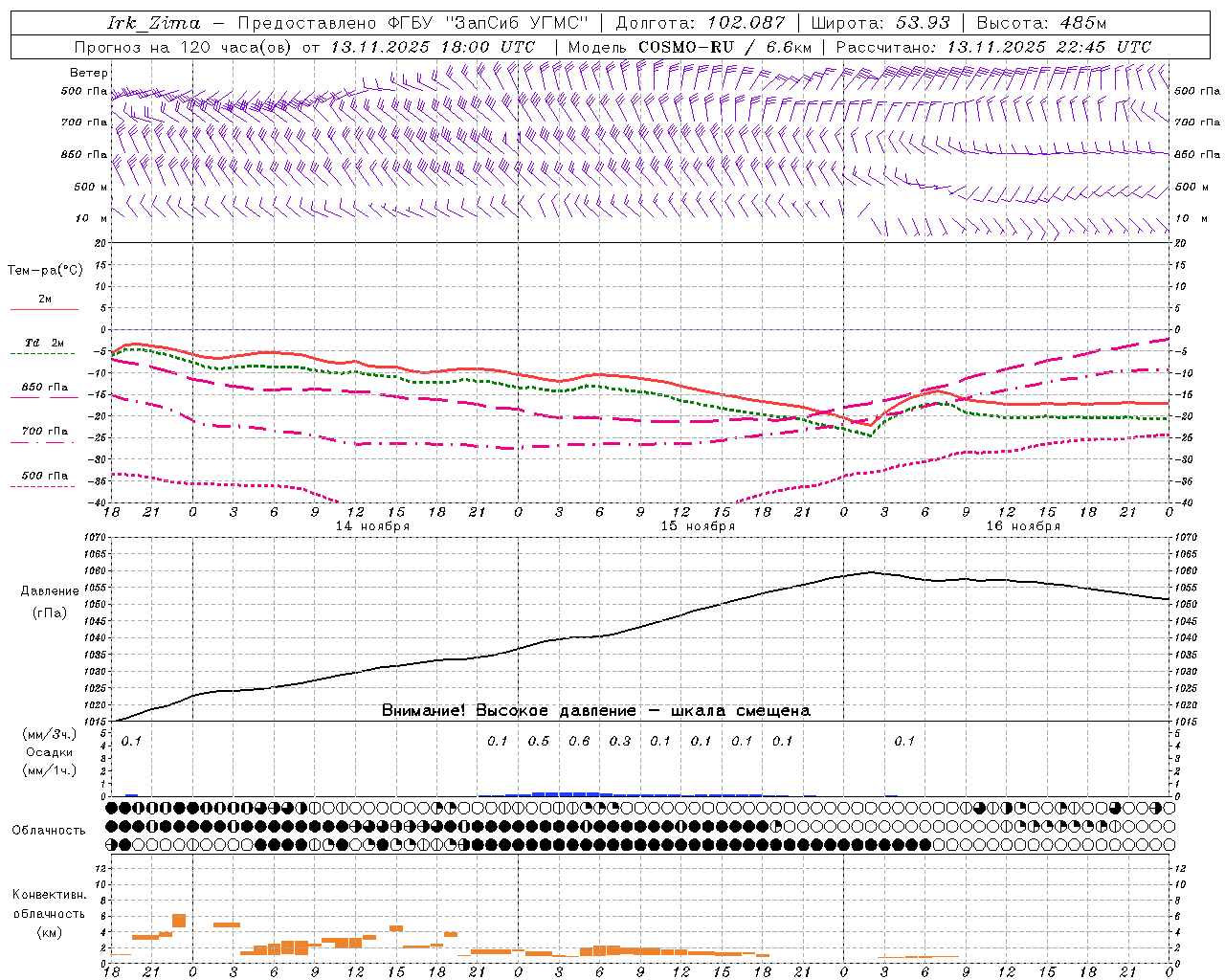
Task: Click the 14 ноября date label
Action: point(371,526)
